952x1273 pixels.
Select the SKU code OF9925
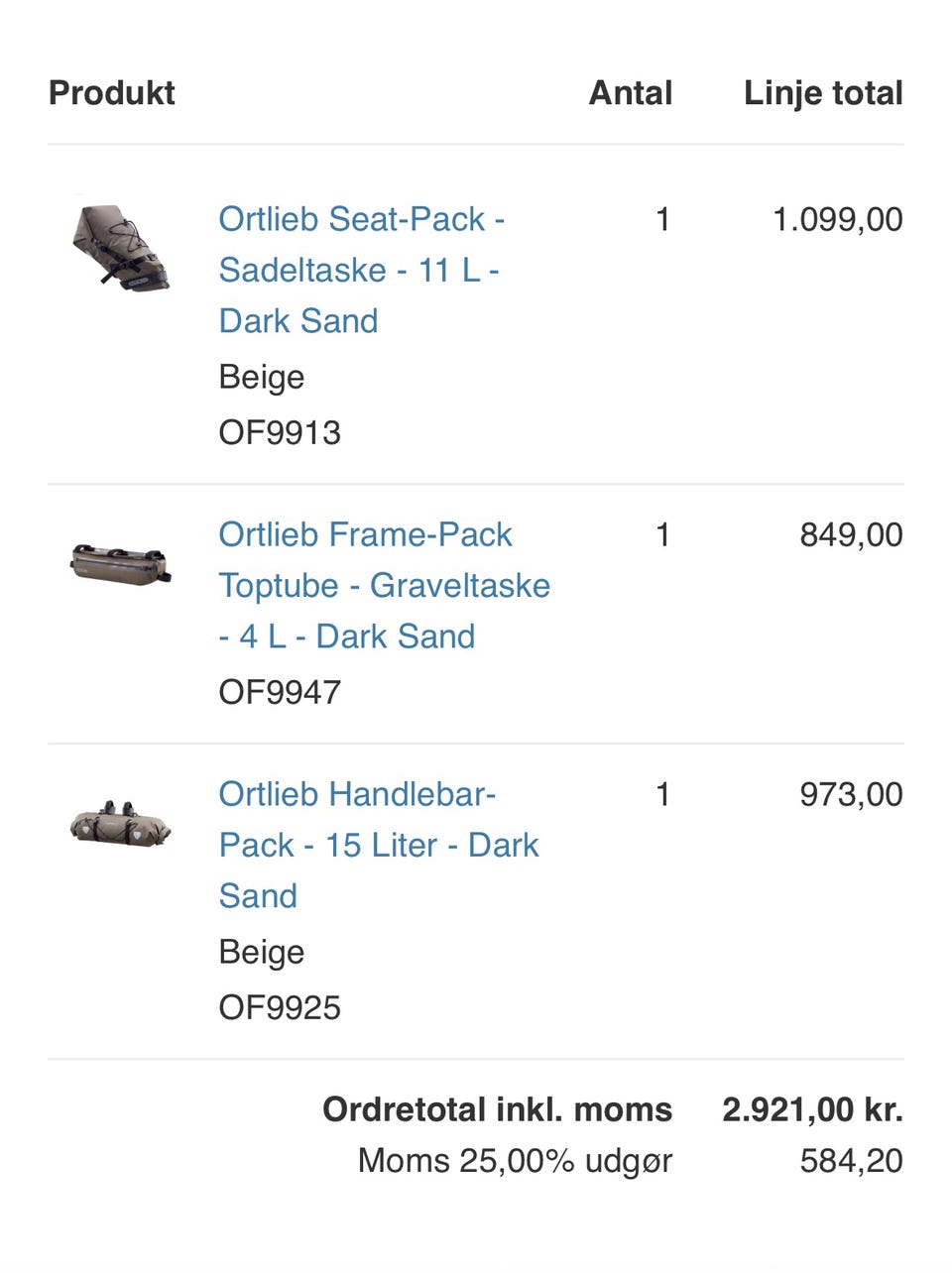tap(280, 1007)
